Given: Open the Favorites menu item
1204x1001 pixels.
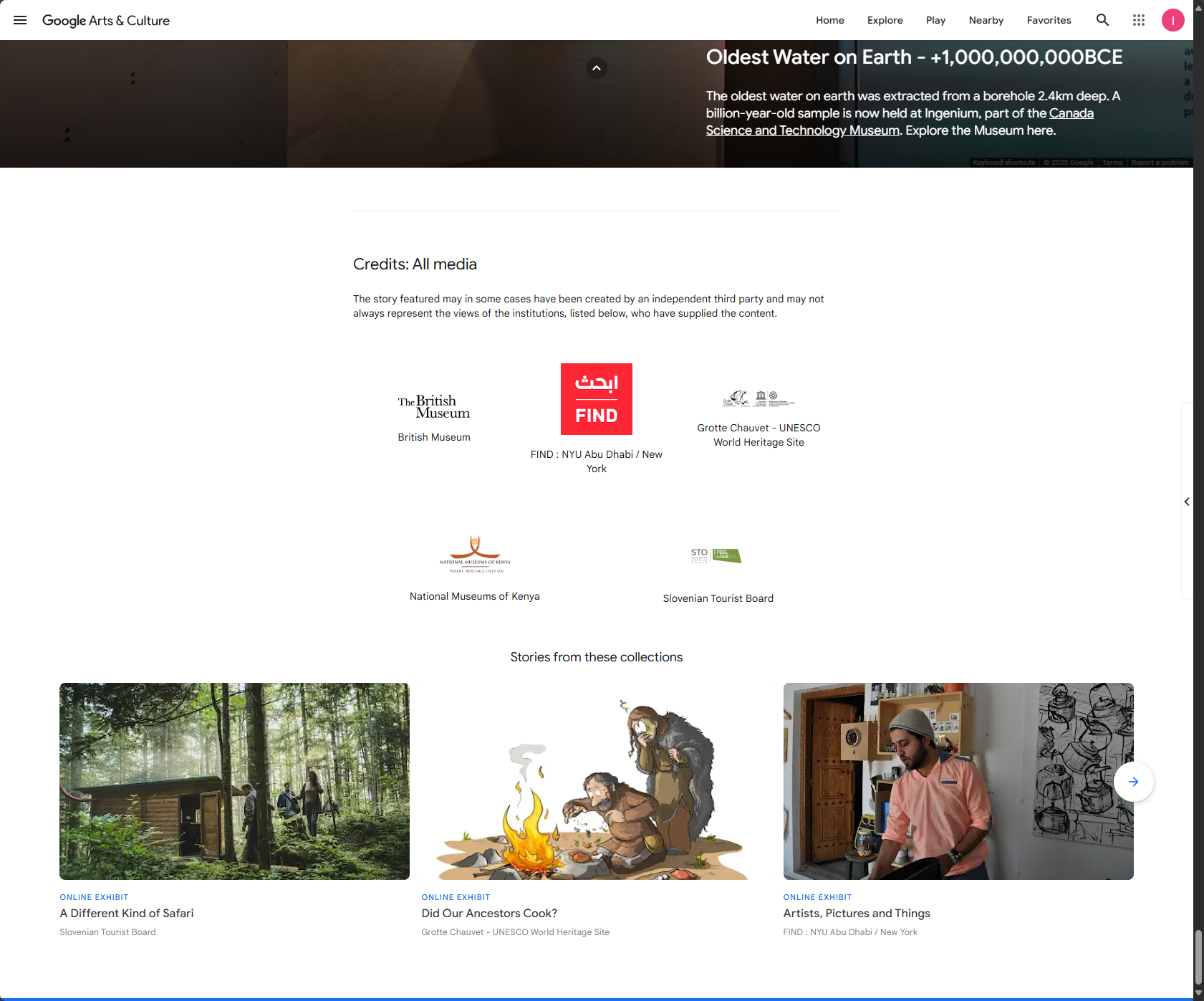Looking at the screenshot, I should (1049, 20).
